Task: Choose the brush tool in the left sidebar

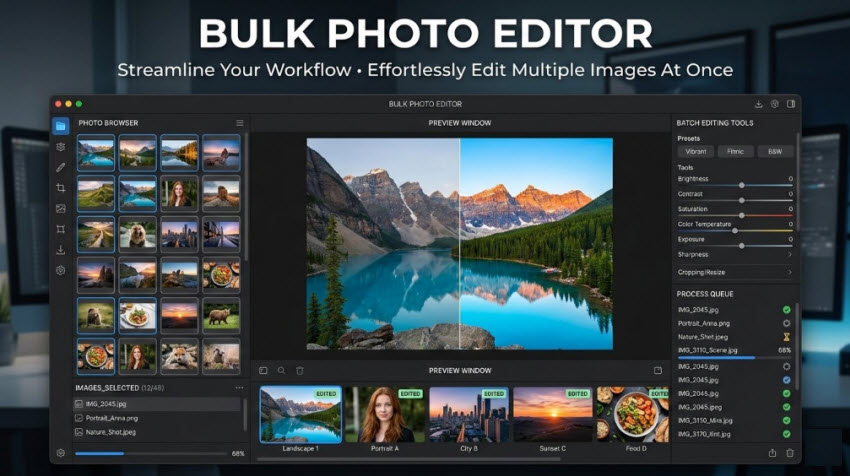Action: pyautogui.click(x=61, y=168)
